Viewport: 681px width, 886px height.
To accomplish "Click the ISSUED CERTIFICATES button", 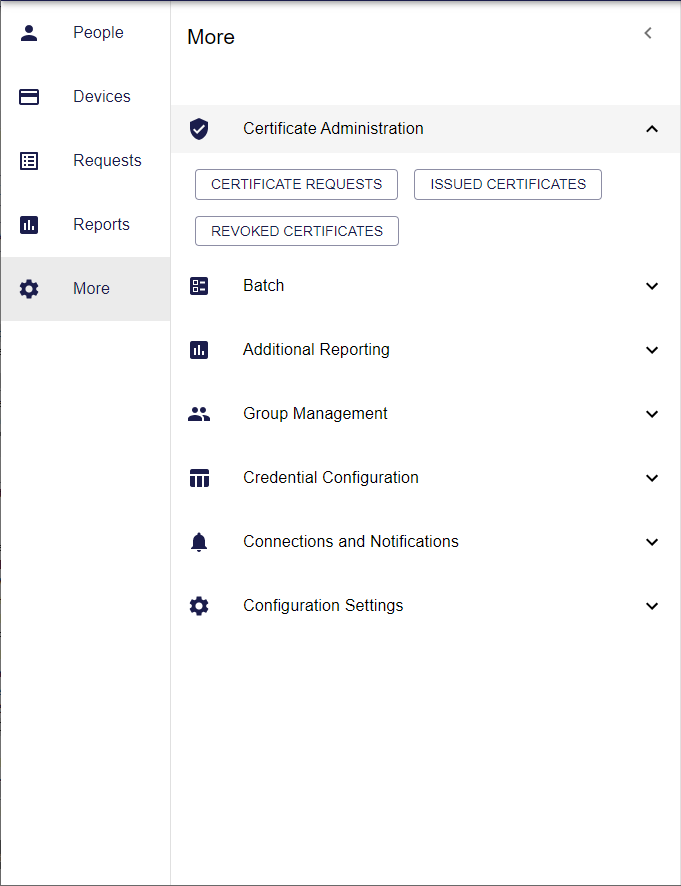I will (x=507, y=184).
